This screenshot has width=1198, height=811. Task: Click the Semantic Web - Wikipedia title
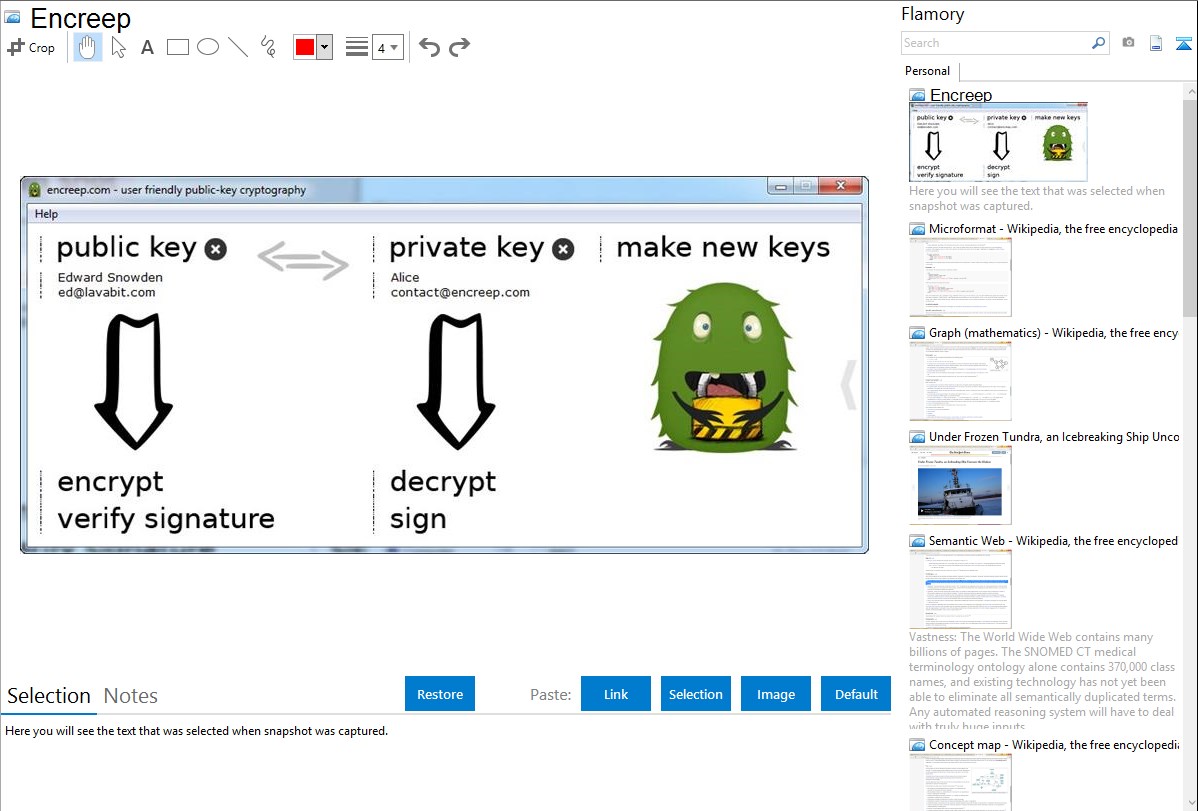(x=1053, y=540)
